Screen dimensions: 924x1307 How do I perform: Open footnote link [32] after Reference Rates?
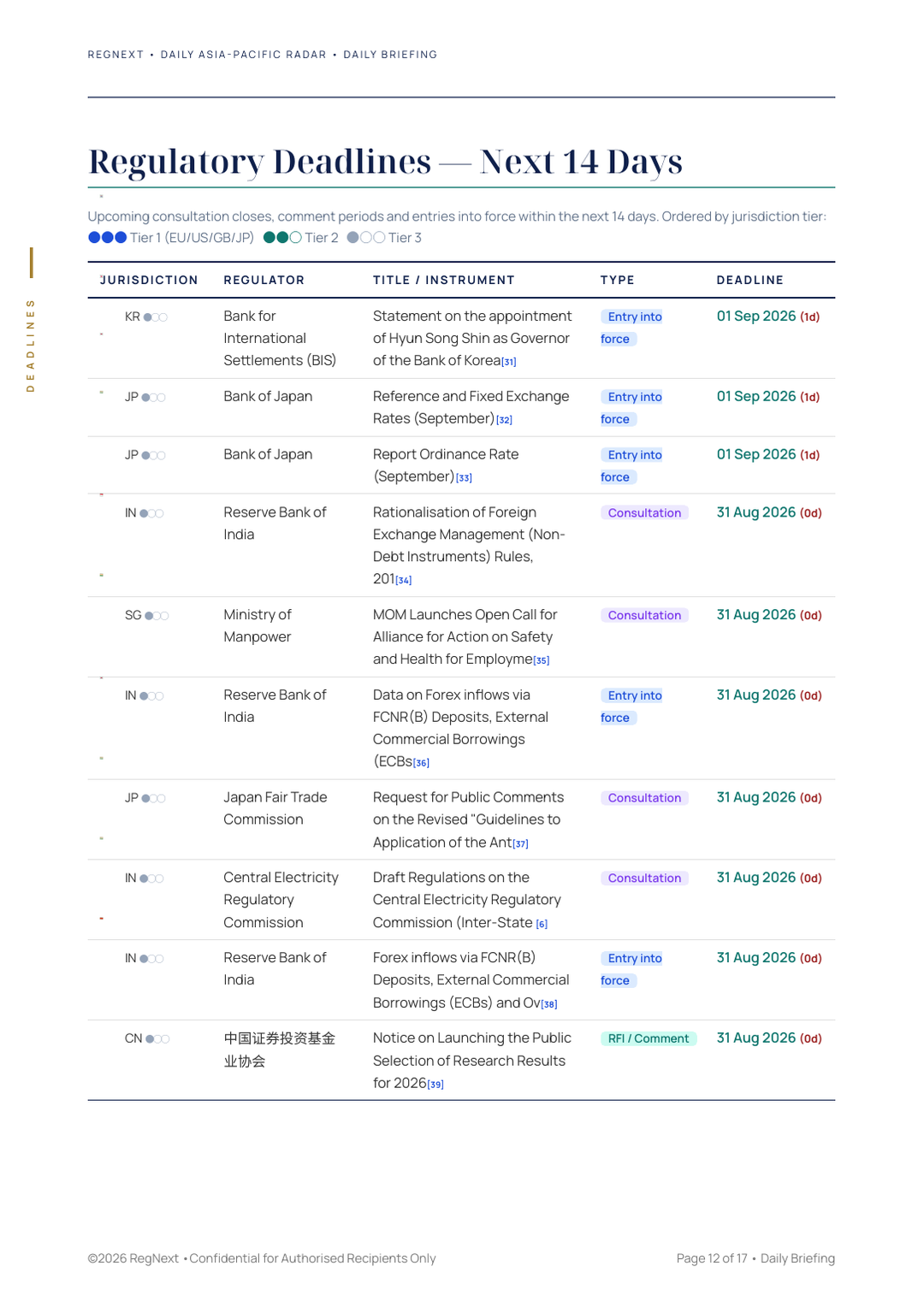pyautogui.click(x=505, y=420)
